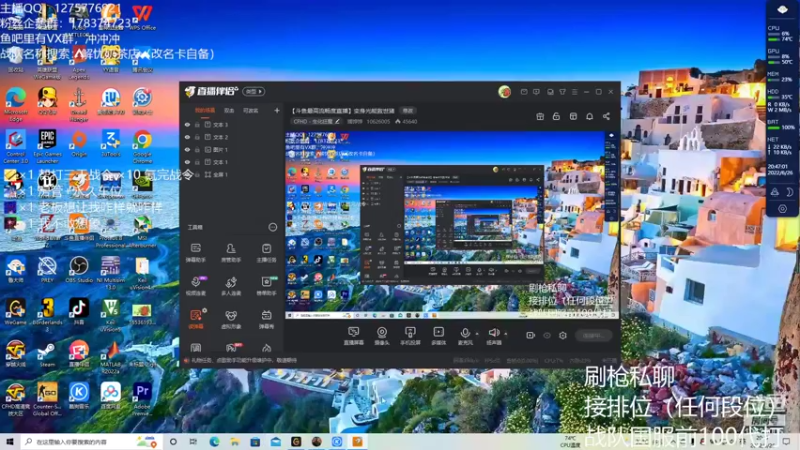Click the unlock padlock icon in header
This screenshot has width=800, height=450.
pyautogui.click(x=556, y=116)
